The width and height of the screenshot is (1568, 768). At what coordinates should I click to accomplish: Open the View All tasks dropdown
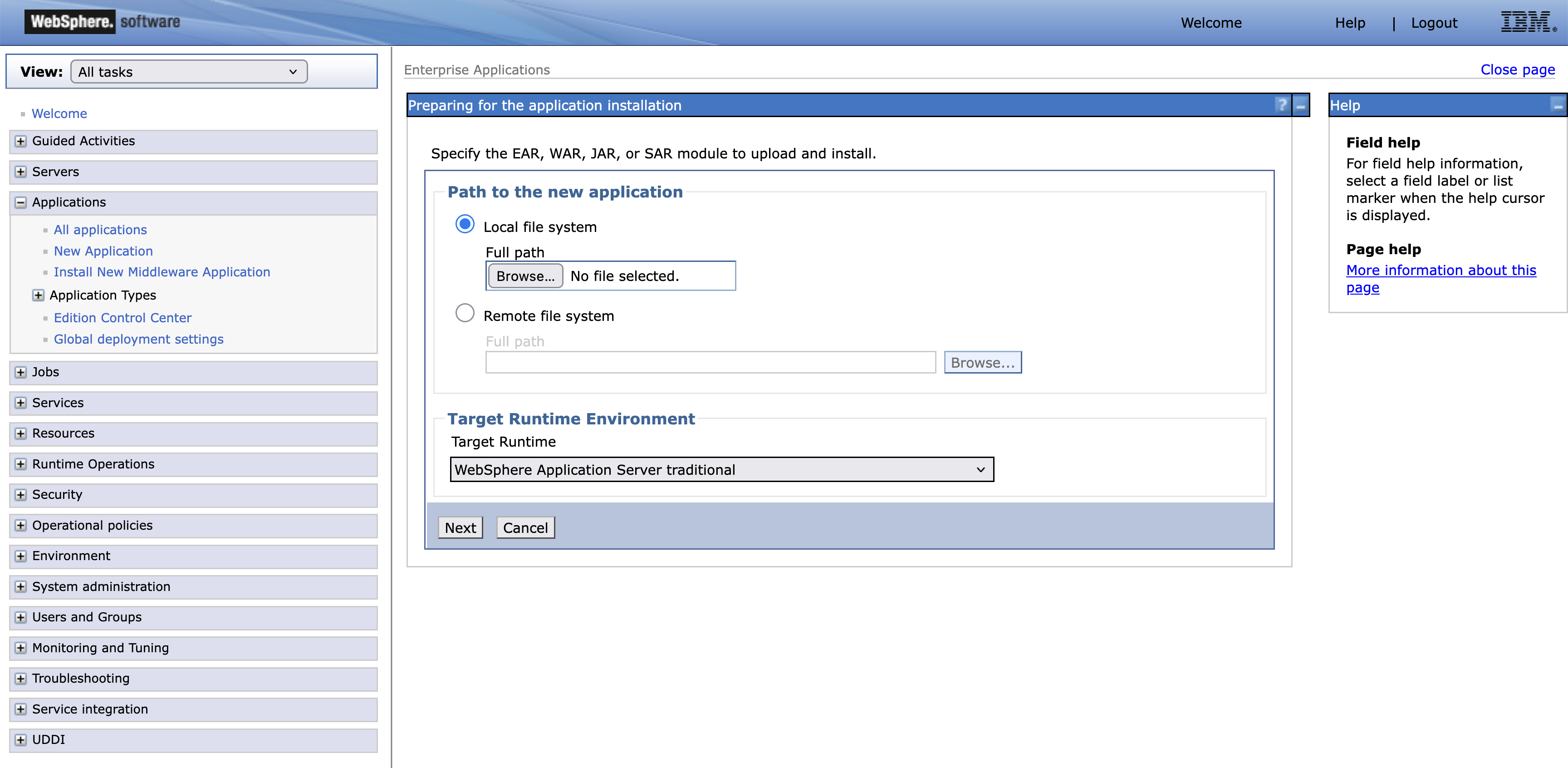189,72
